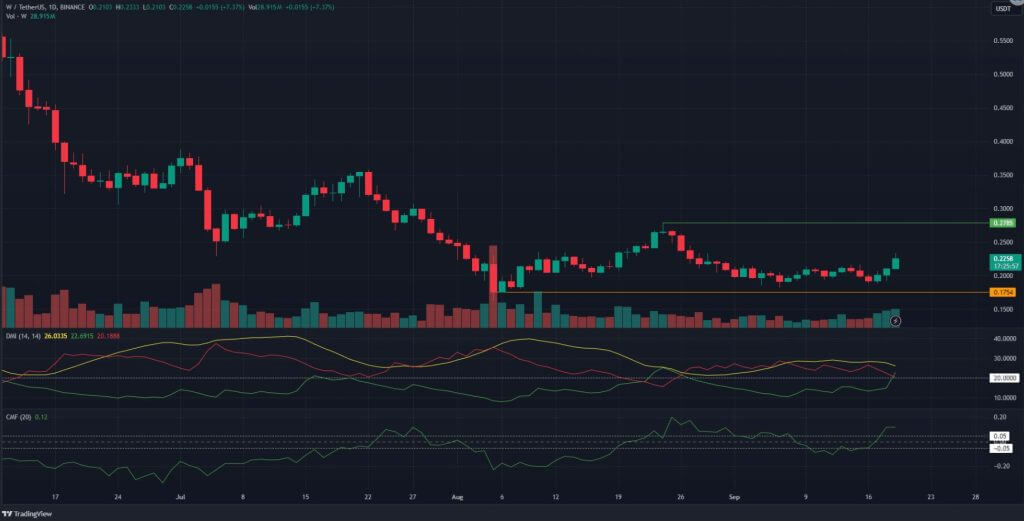Click the DMI value 26.0335 in yellow
Viewport: 1024px width, 521px height.
click(55, 336)
